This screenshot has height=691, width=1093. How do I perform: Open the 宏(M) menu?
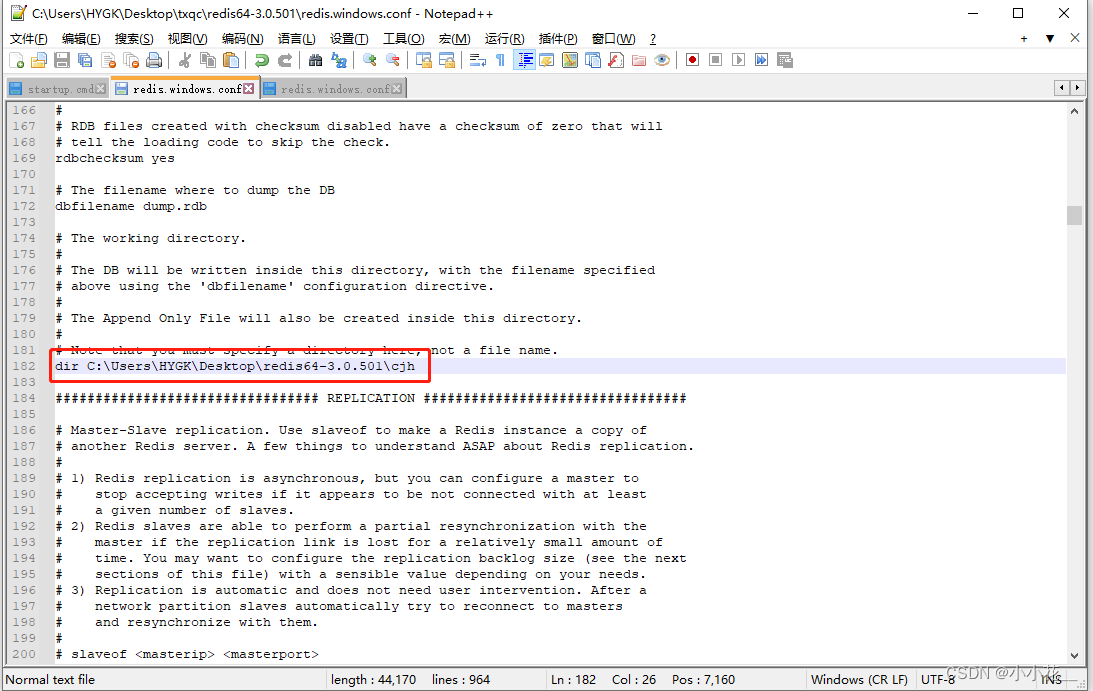(454, 39)
